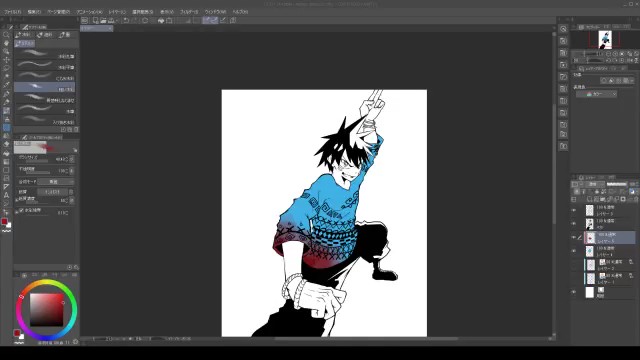
Task: Switch to the second sub tool group tab
Action: 45,35
